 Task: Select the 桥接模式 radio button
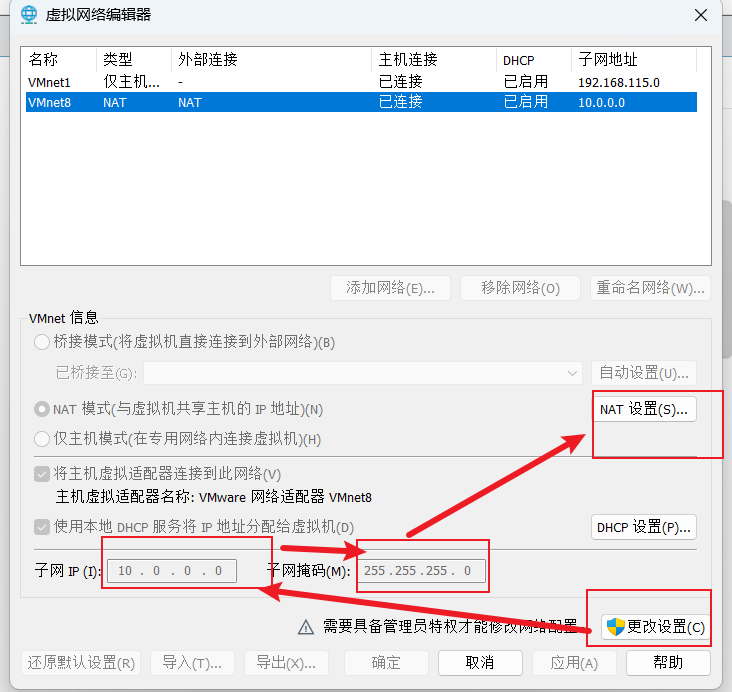42,342
